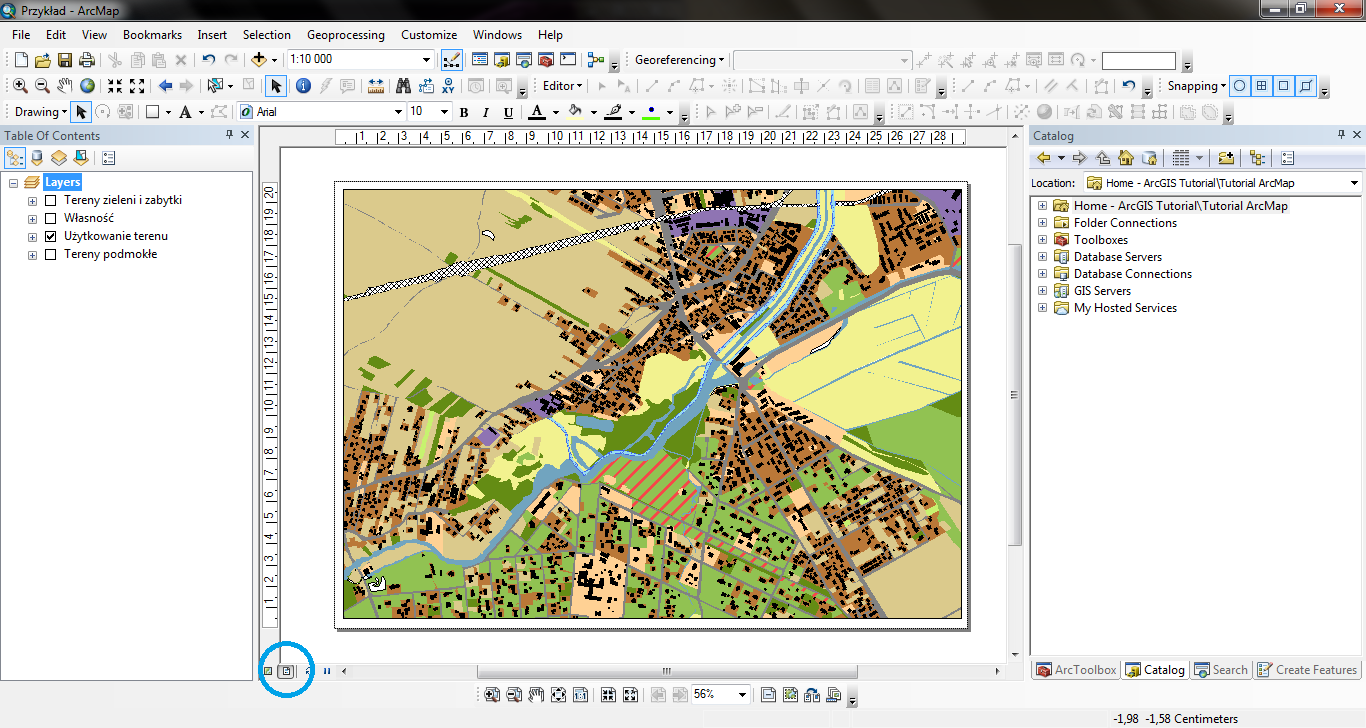Open the Editor dropdown button

tap(562, 86)
